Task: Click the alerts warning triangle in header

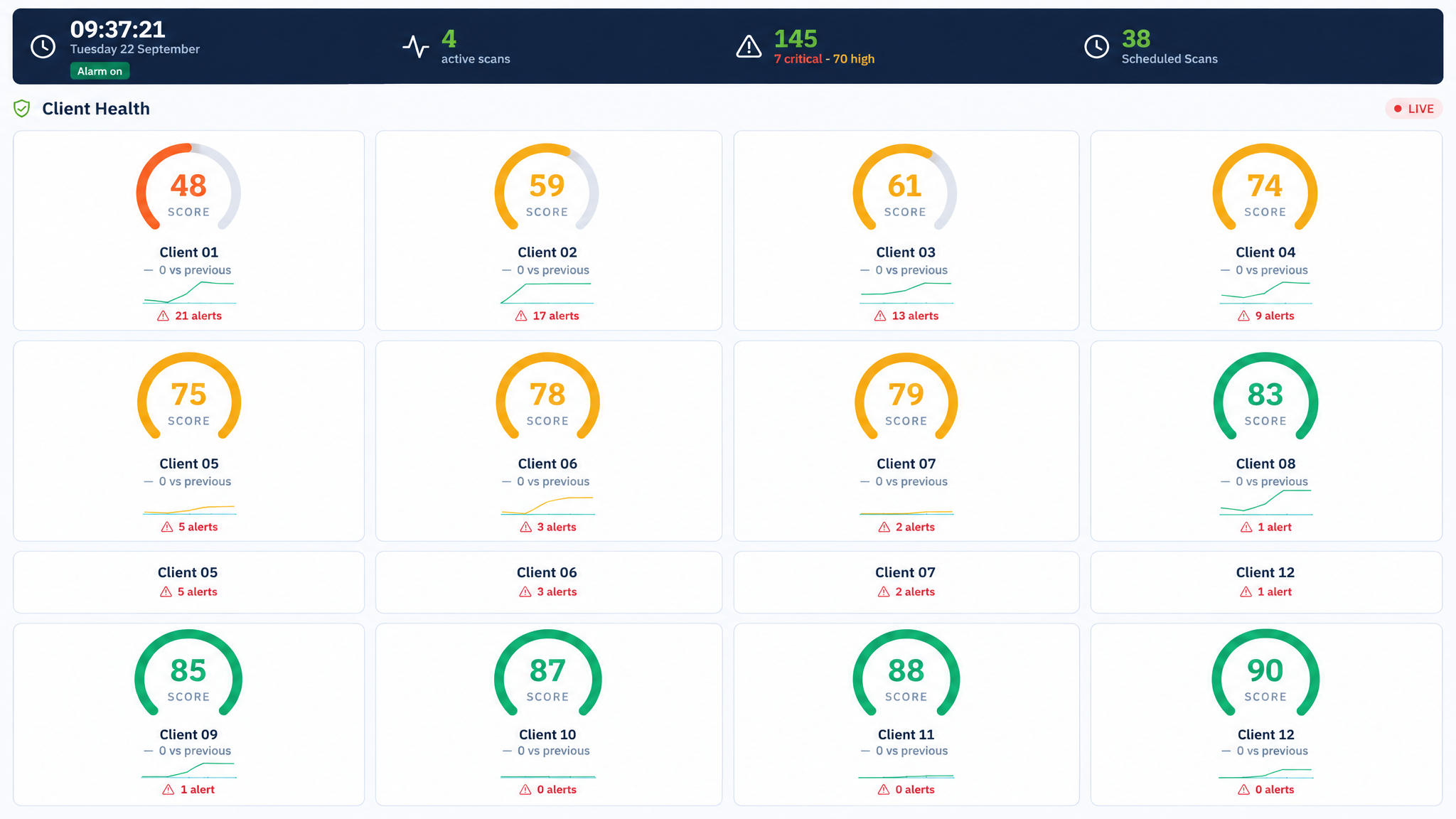Action: tap(749, 47)
